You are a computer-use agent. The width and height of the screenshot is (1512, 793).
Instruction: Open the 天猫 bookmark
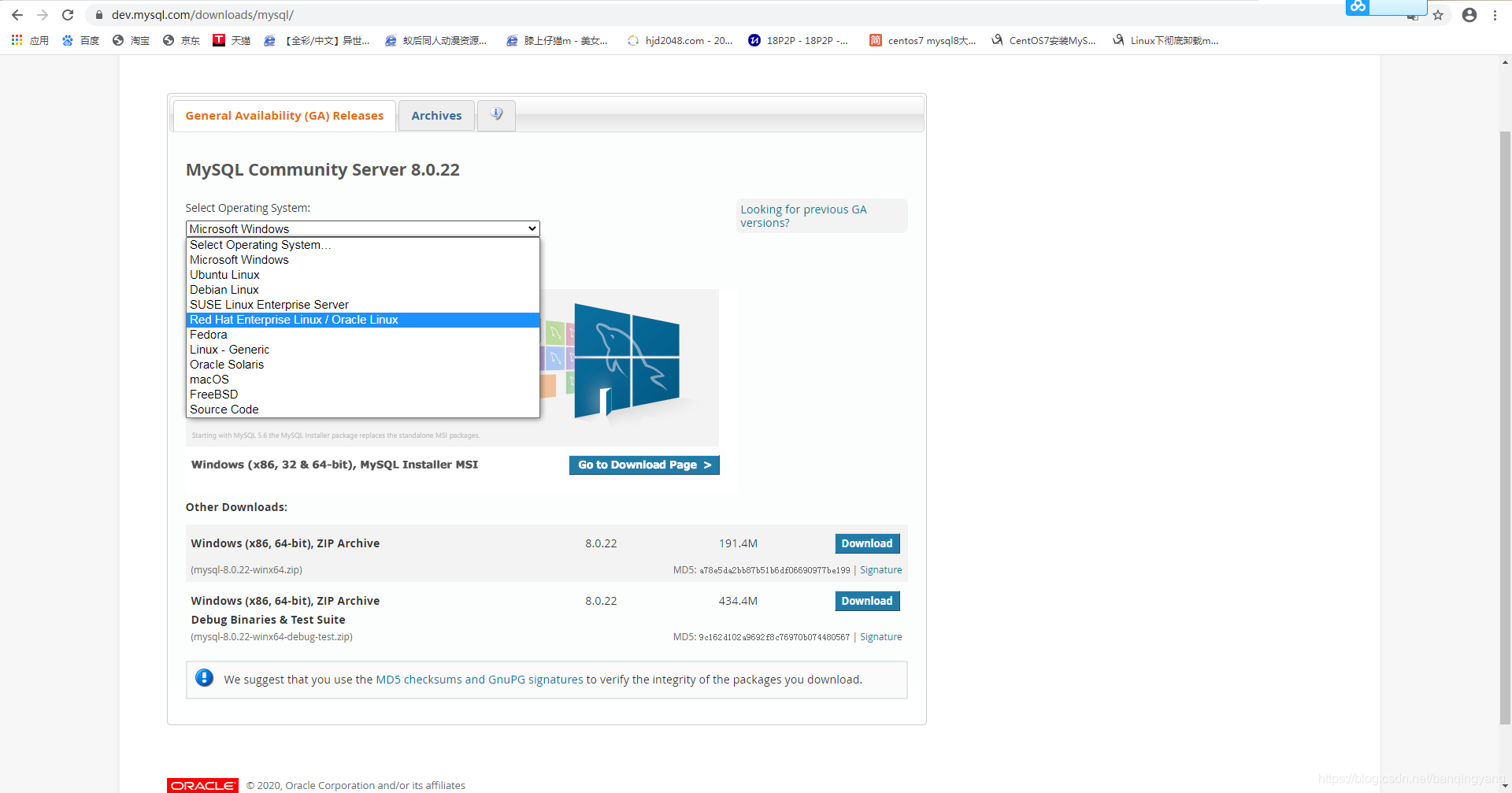(232, 40)
